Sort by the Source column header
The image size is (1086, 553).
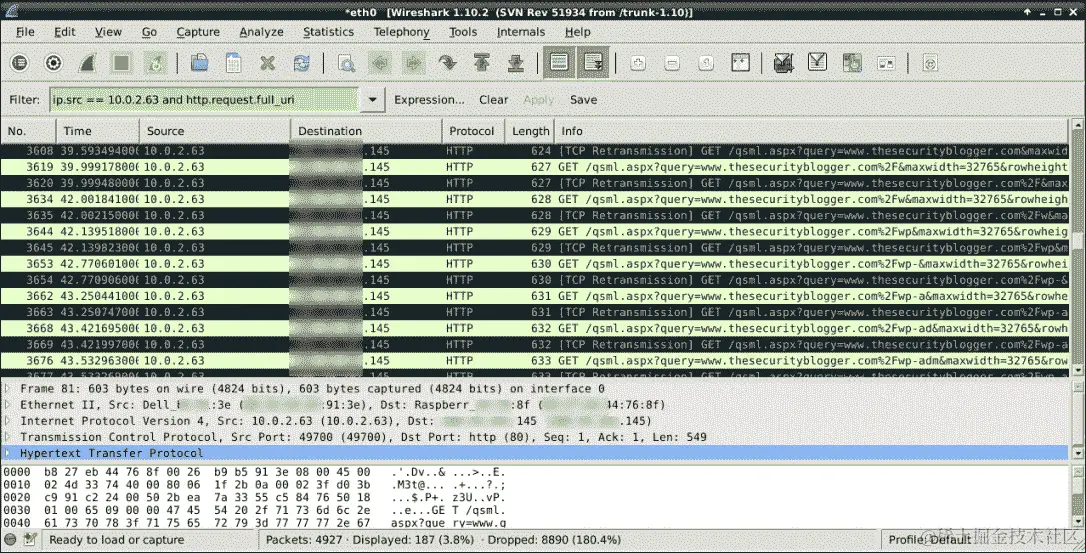215,131
